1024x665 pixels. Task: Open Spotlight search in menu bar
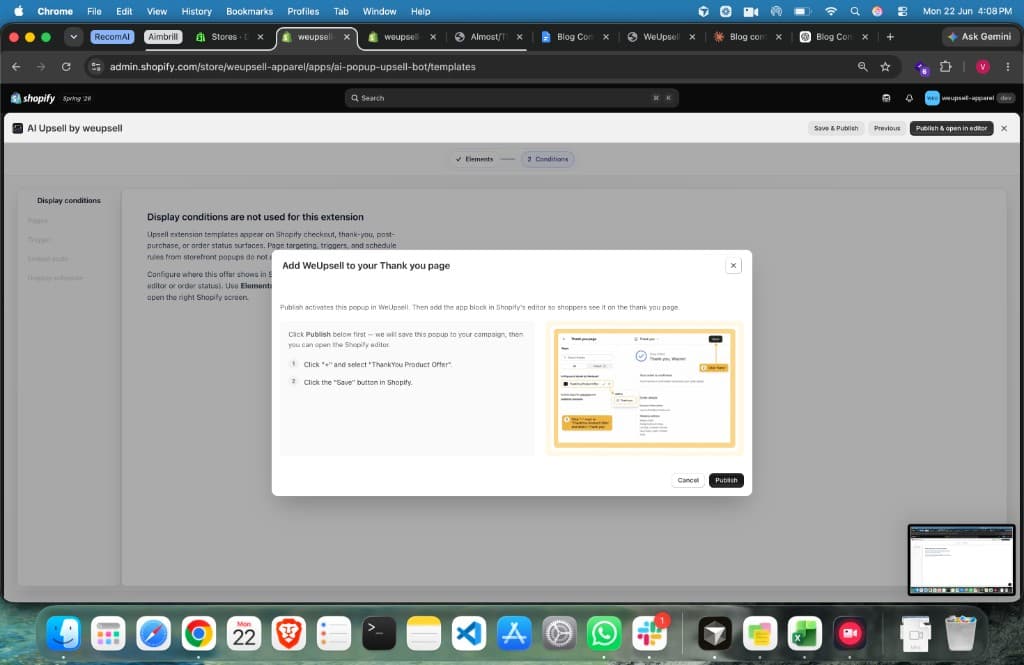854,11
